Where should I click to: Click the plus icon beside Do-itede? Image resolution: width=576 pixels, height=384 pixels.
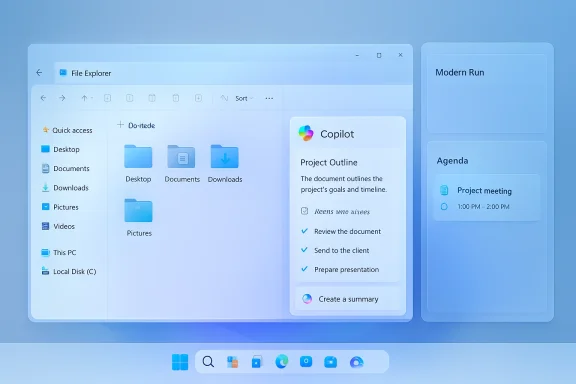click(120, 125)
